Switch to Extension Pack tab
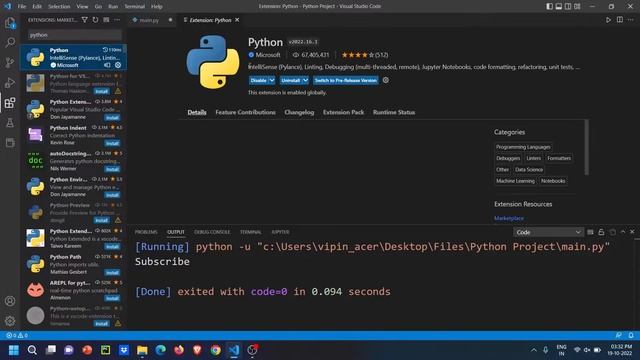 [x=343, y=112]
